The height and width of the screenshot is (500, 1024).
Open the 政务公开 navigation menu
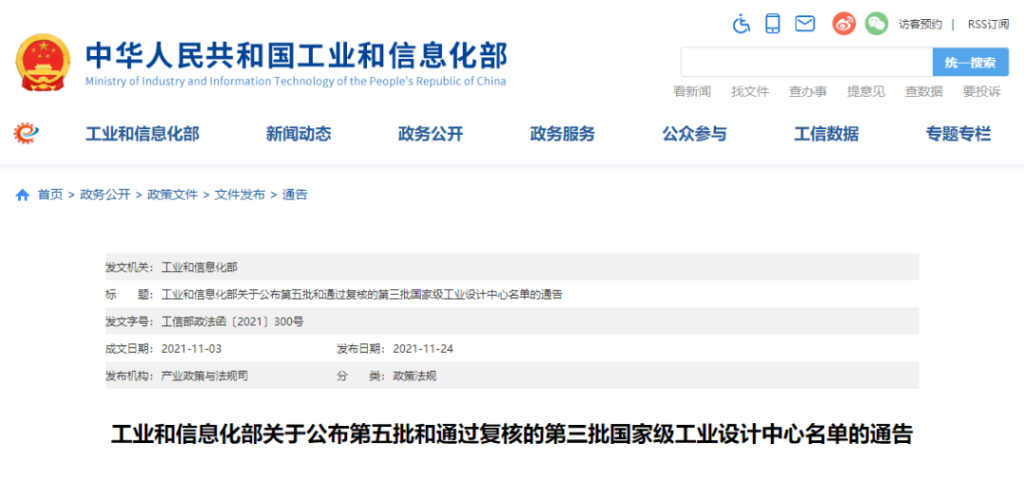430,134
